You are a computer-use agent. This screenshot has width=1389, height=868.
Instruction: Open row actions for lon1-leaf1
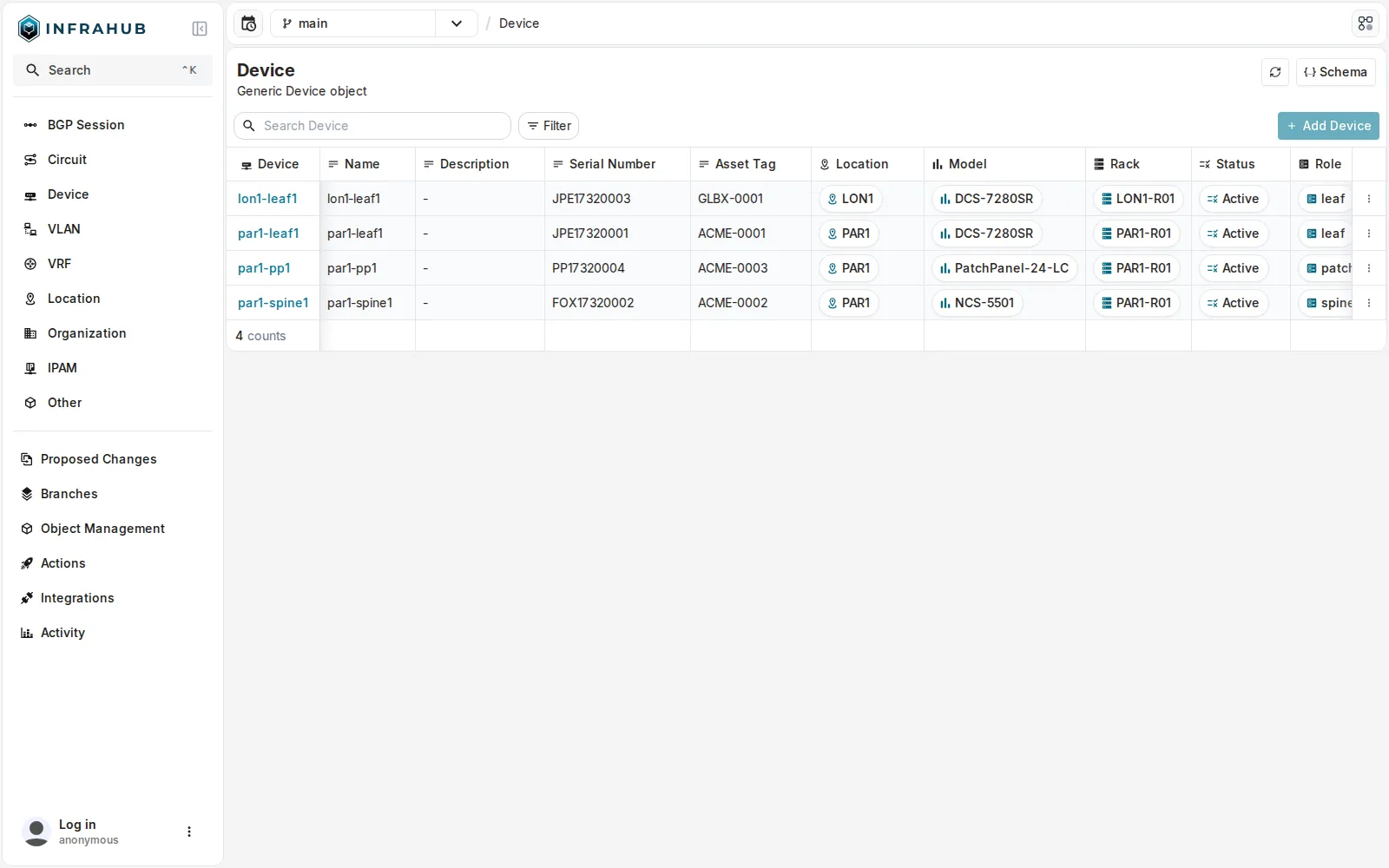1369,199
